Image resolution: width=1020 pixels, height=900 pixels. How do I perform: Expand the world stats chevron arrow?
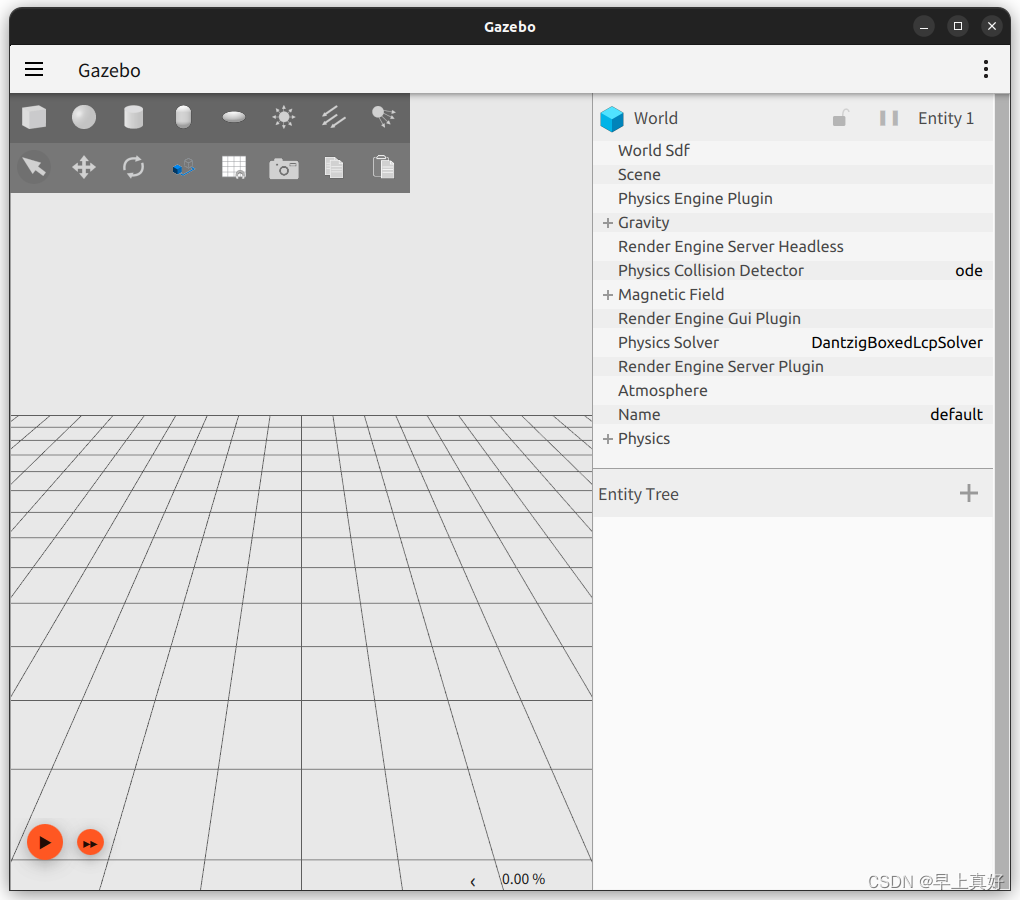pyautogui.click(x=473, y=882)
